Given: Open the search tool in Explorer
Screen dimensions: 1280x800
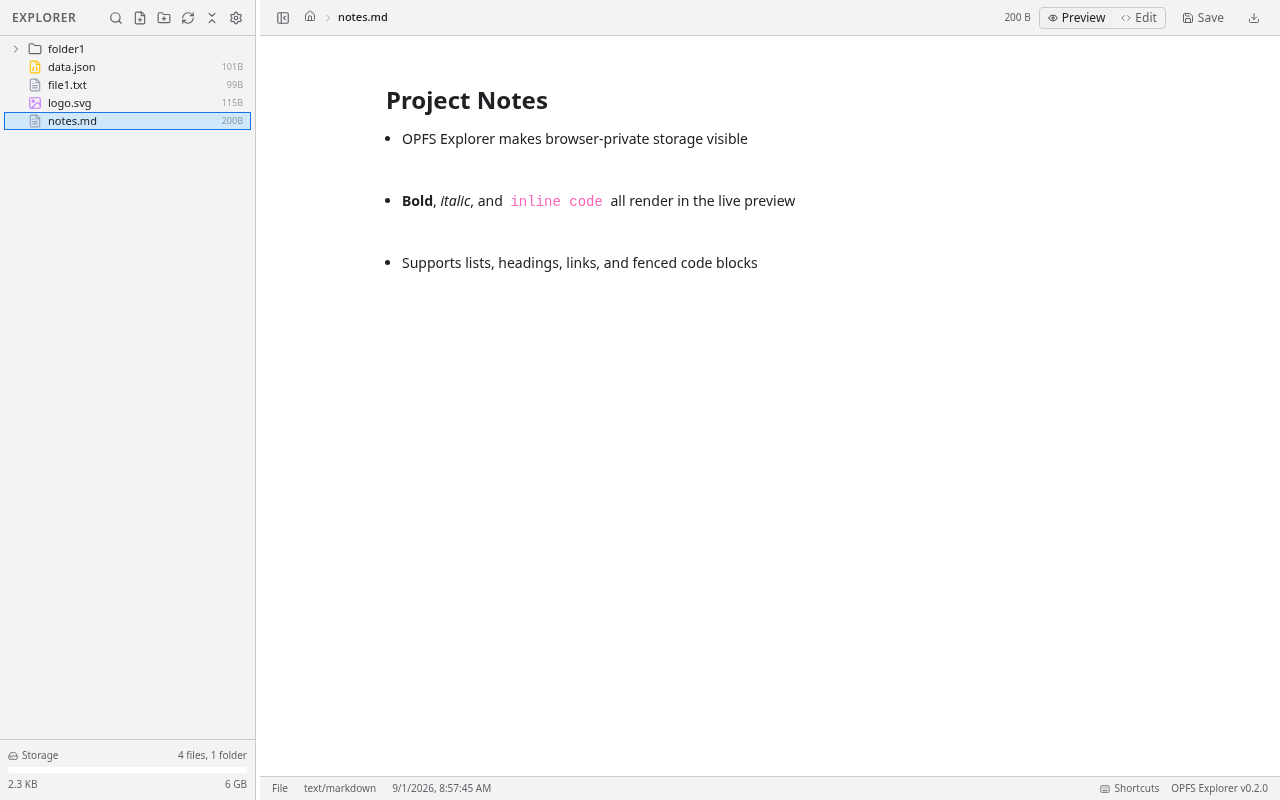Looking at the screenshot, I should [116, 18].
